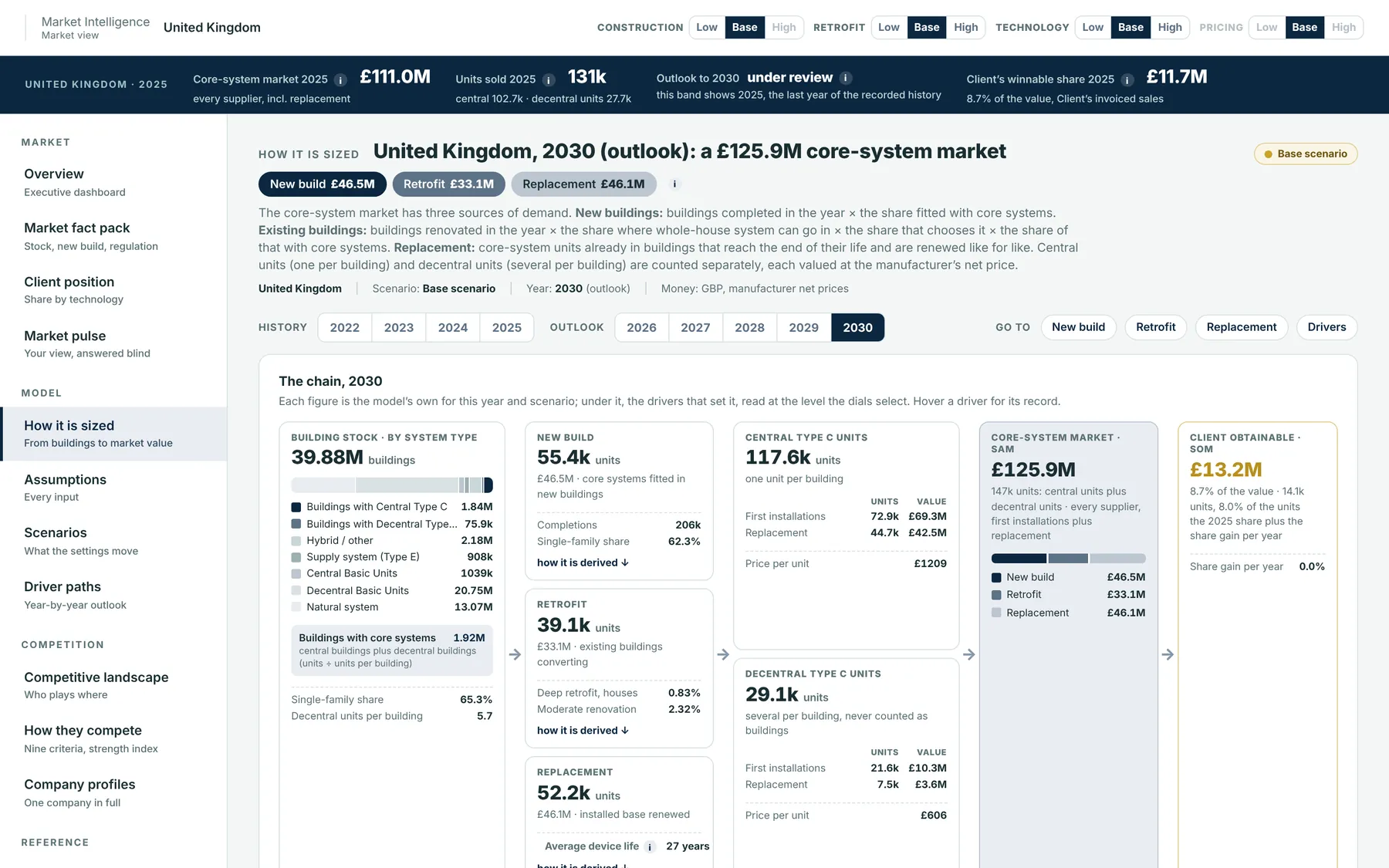1389x868 pixels.
Task: Set Retrofit scenario to Low
Action: (889, 28)
